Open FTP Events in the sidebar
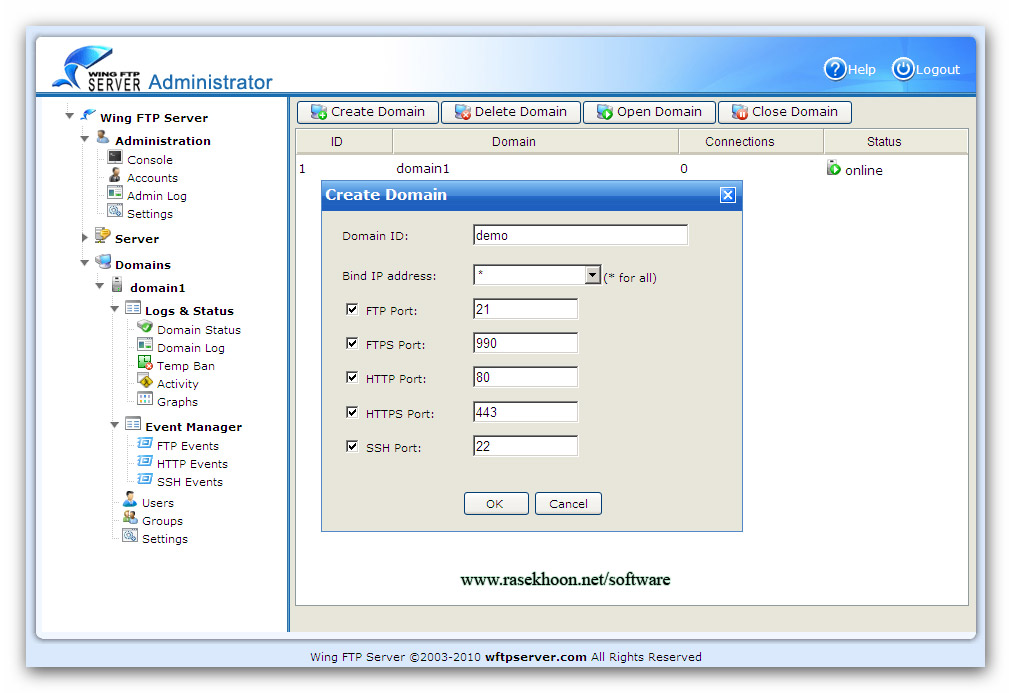The image size is (1011, 693). click(187, 446)
